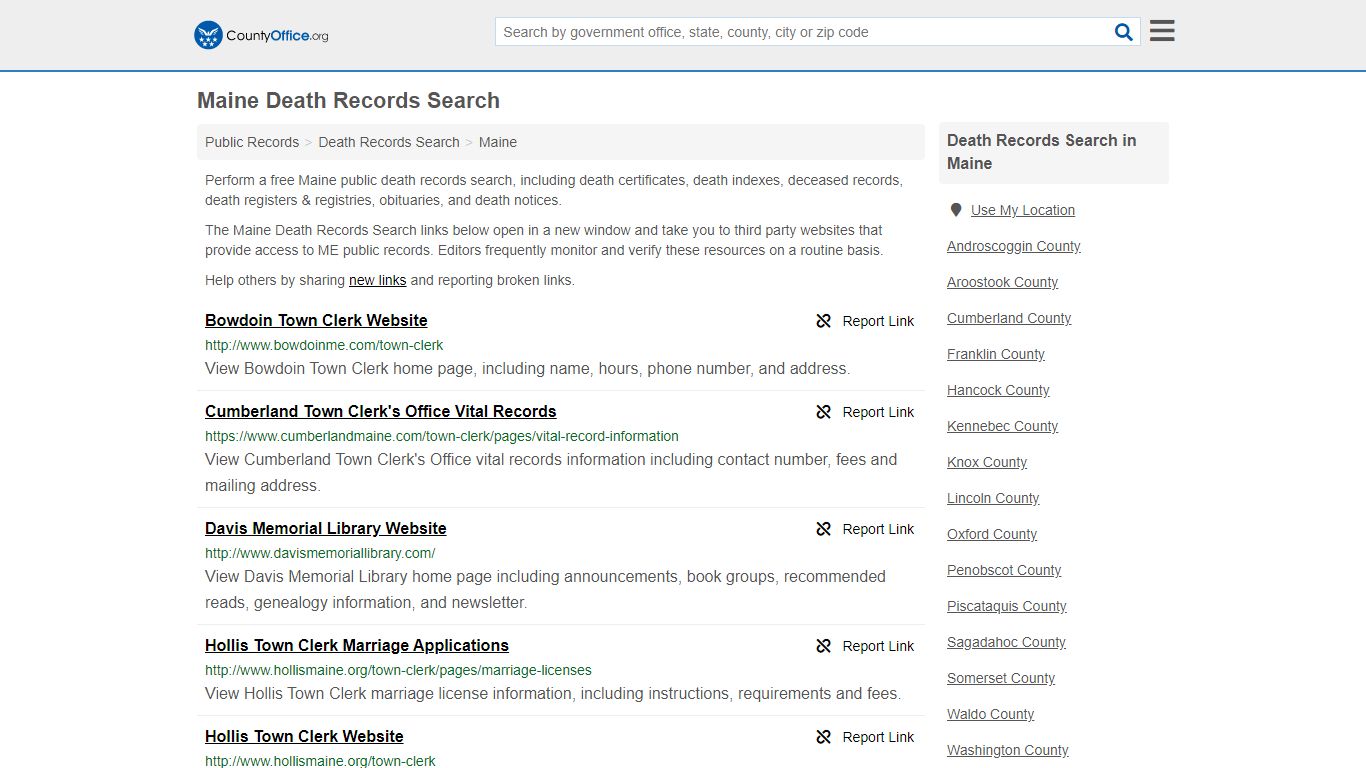Viewport: 1366px width, 768px height.
Task: Select Hancock County
Action: pyautogui.click(x=998, y=390)
